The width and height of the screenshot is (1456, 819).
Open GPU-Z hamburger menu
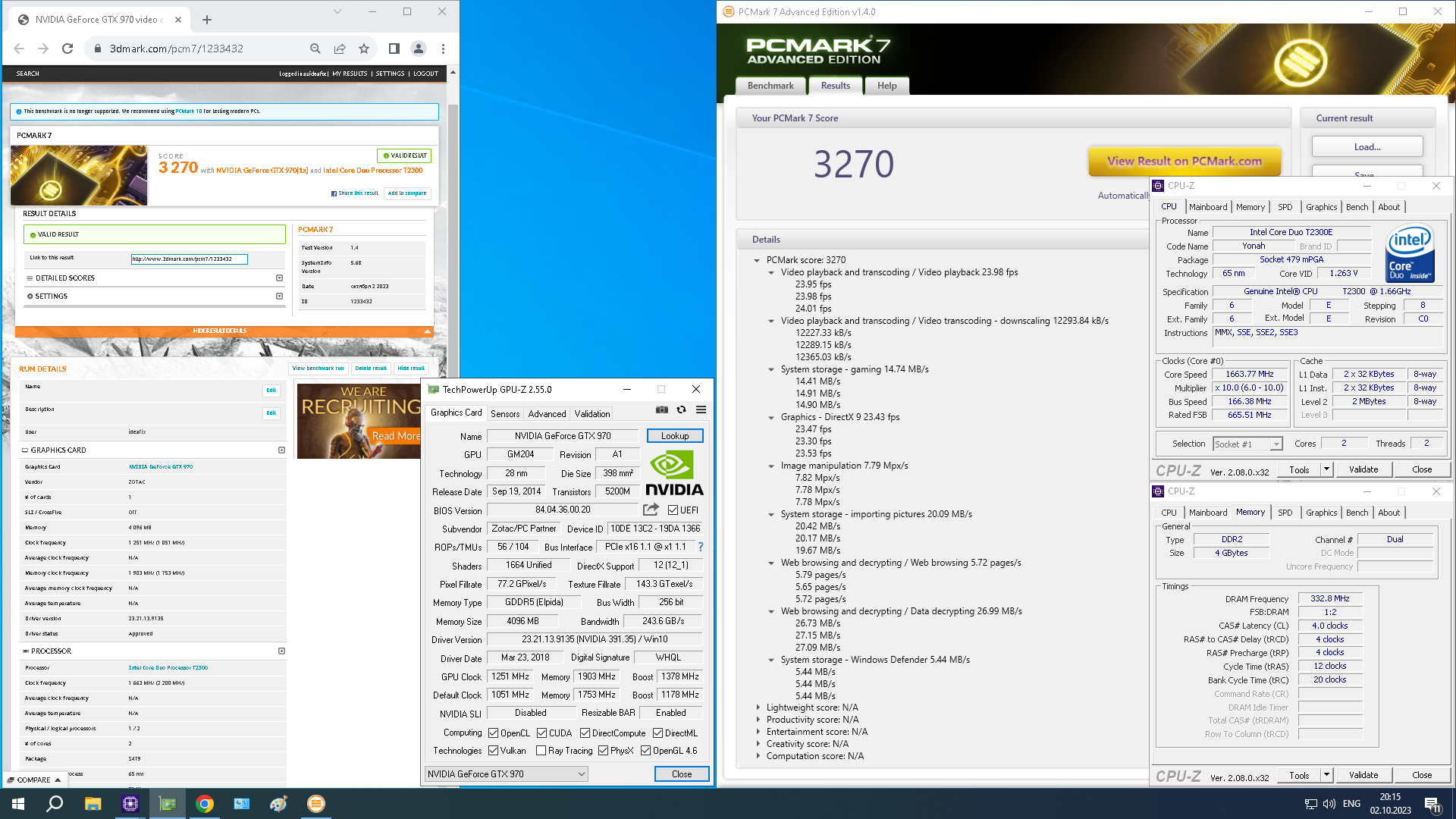[x=701, y=409]
